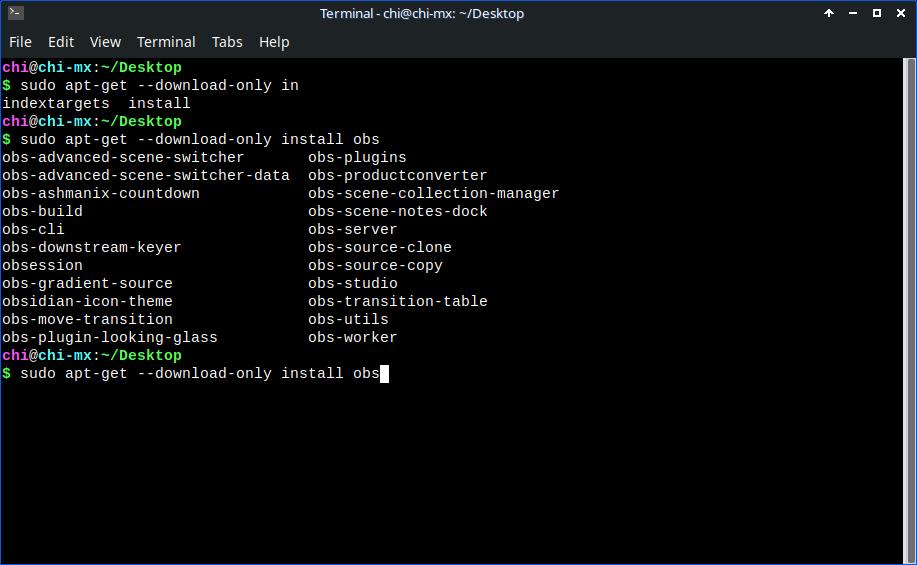Open the Help menu
Viewport: 917px width, 565px height.
(274, 42)
